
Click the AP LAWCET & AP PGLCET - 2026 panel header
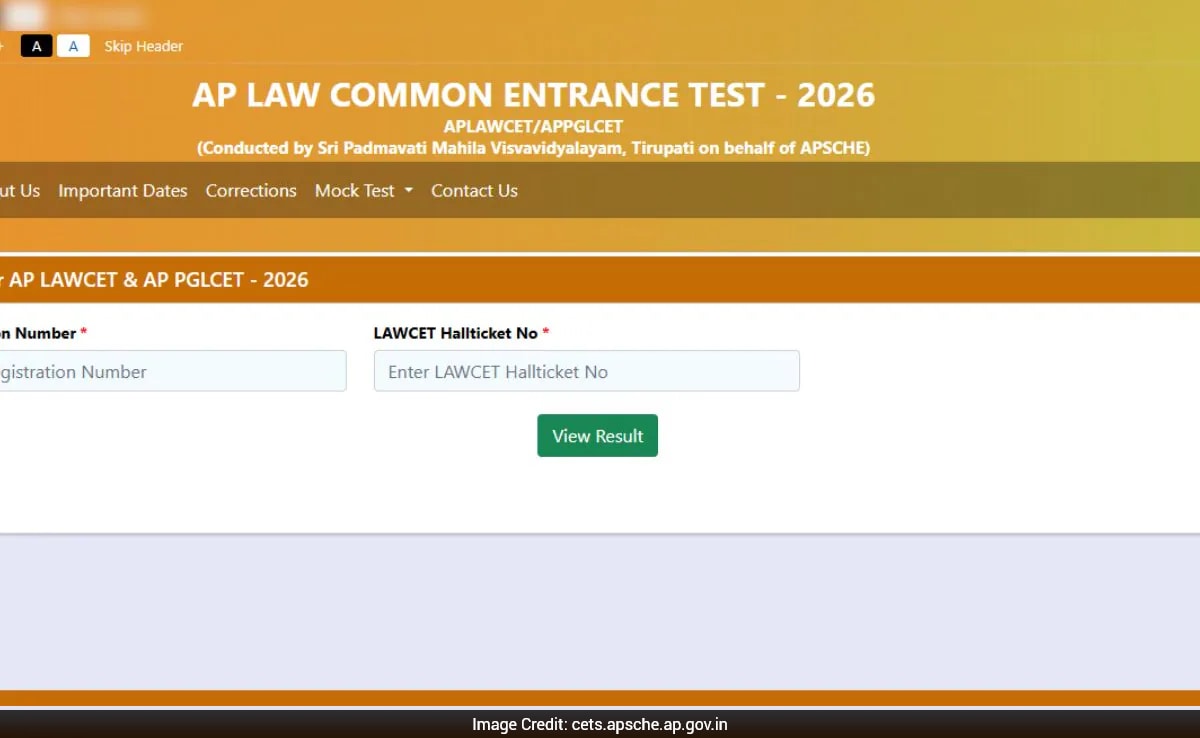[600, 280]
